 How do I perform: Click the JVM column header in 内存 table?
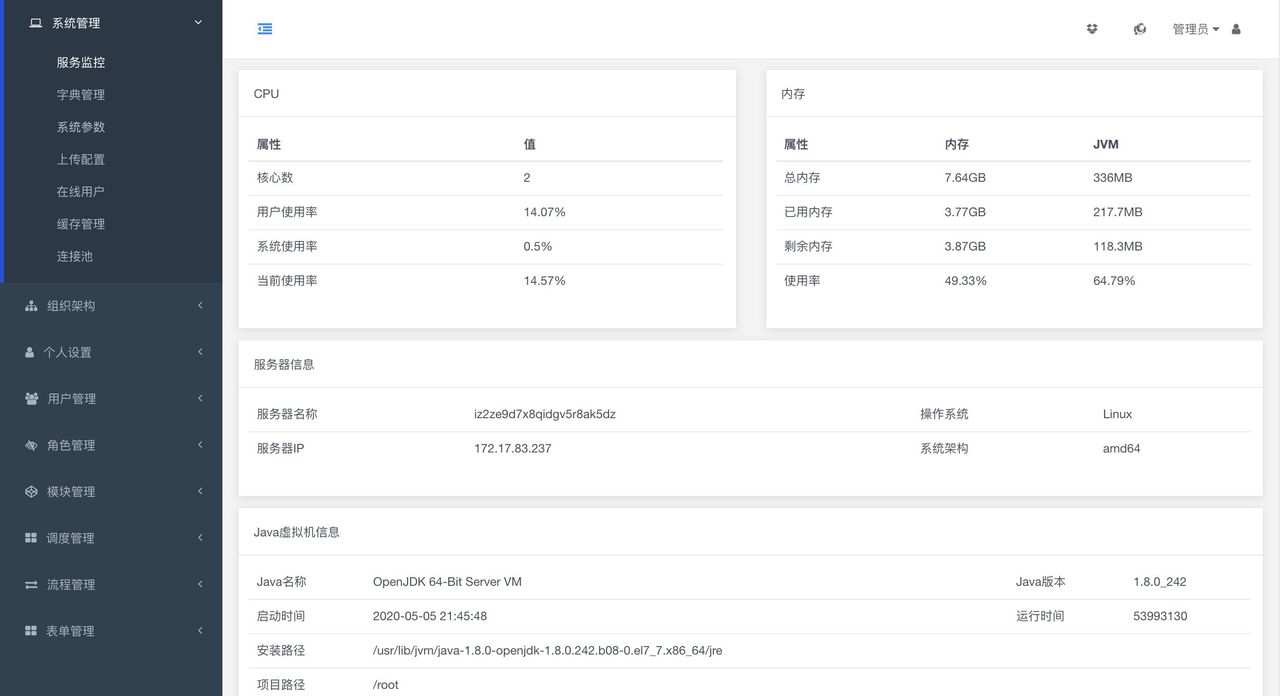[x=1106, y=144]
